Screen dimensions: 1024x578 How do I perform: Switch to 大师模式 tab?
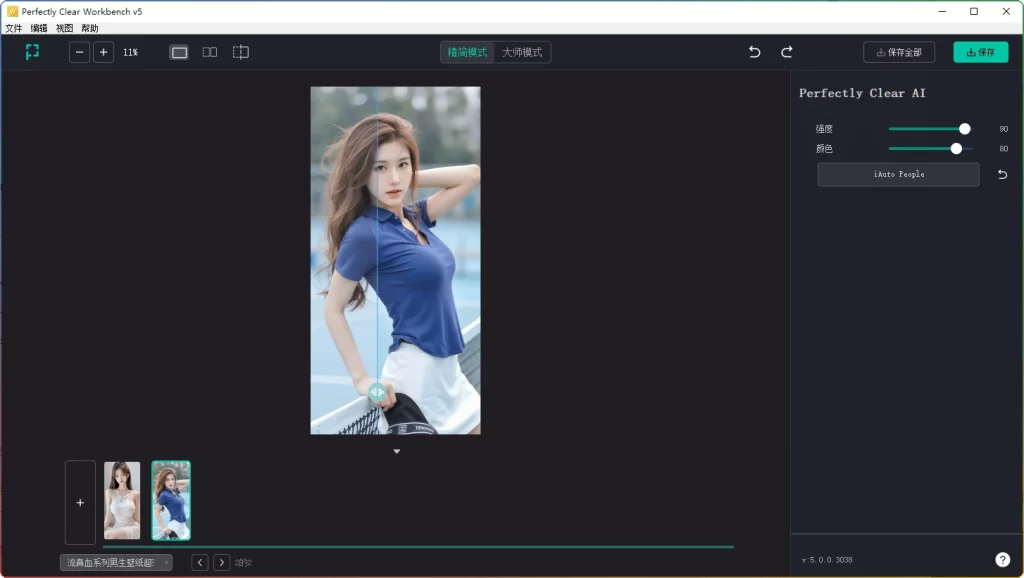point(522,52)
